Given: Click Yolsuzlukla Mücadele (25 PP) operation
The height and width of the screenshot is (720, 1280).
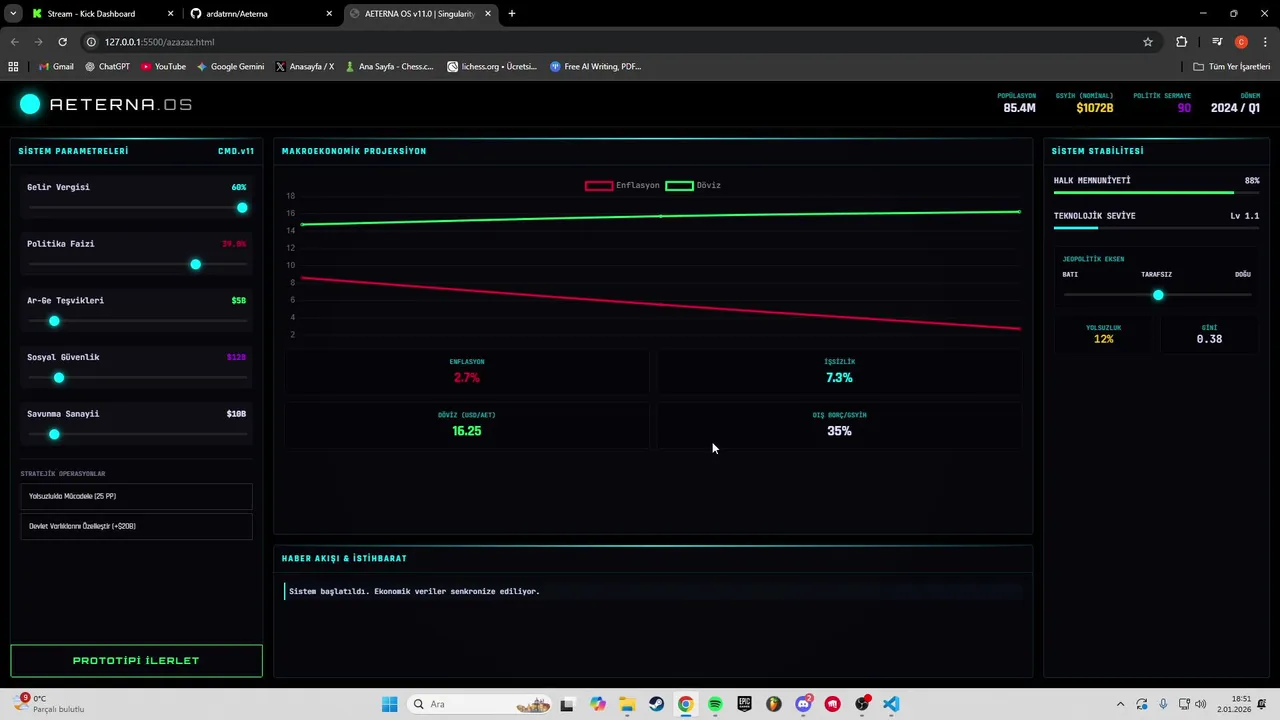Looking at the screenshot, I should click(x=136, y=496).
